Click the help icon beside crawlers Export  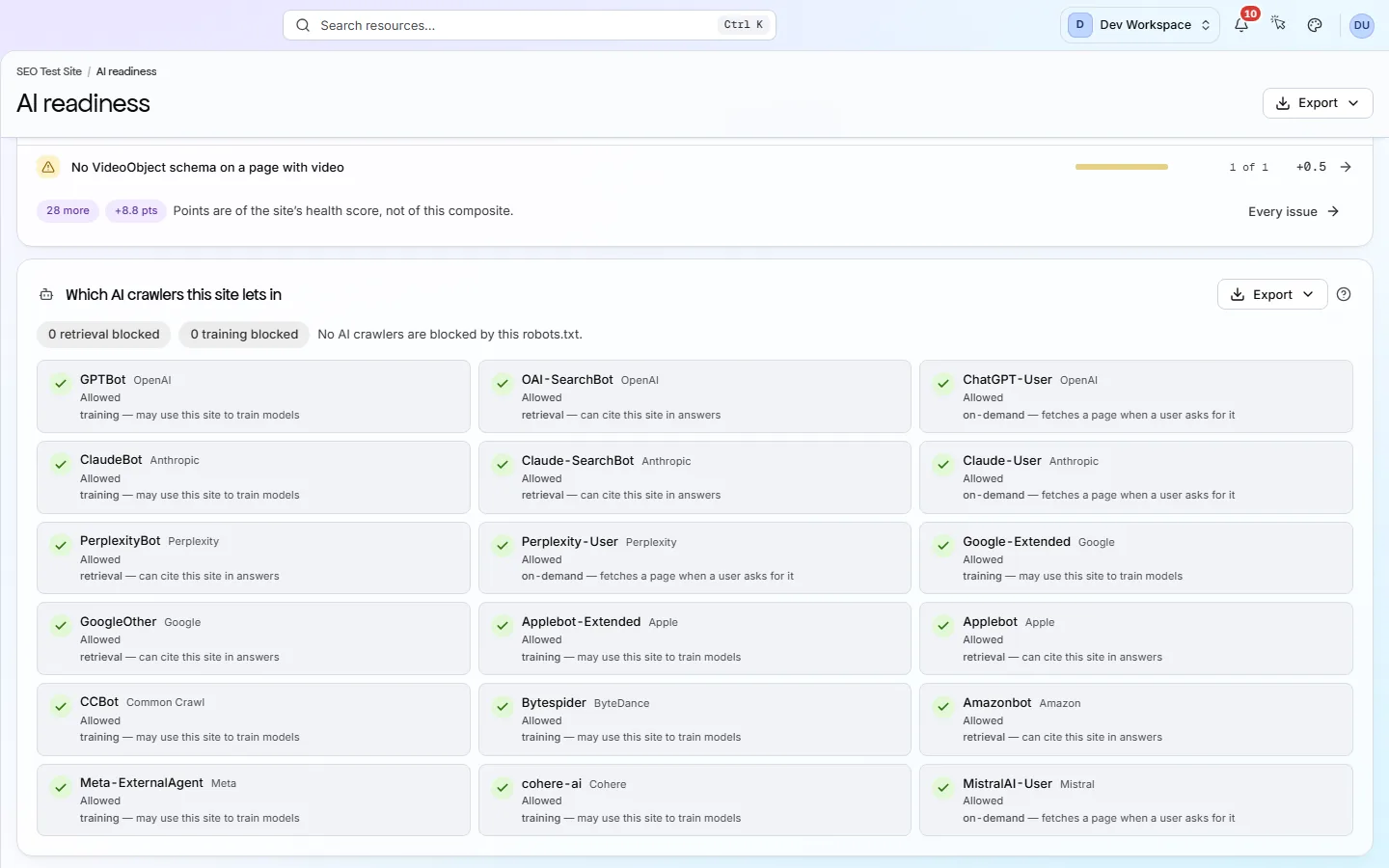coord(1344,294)
